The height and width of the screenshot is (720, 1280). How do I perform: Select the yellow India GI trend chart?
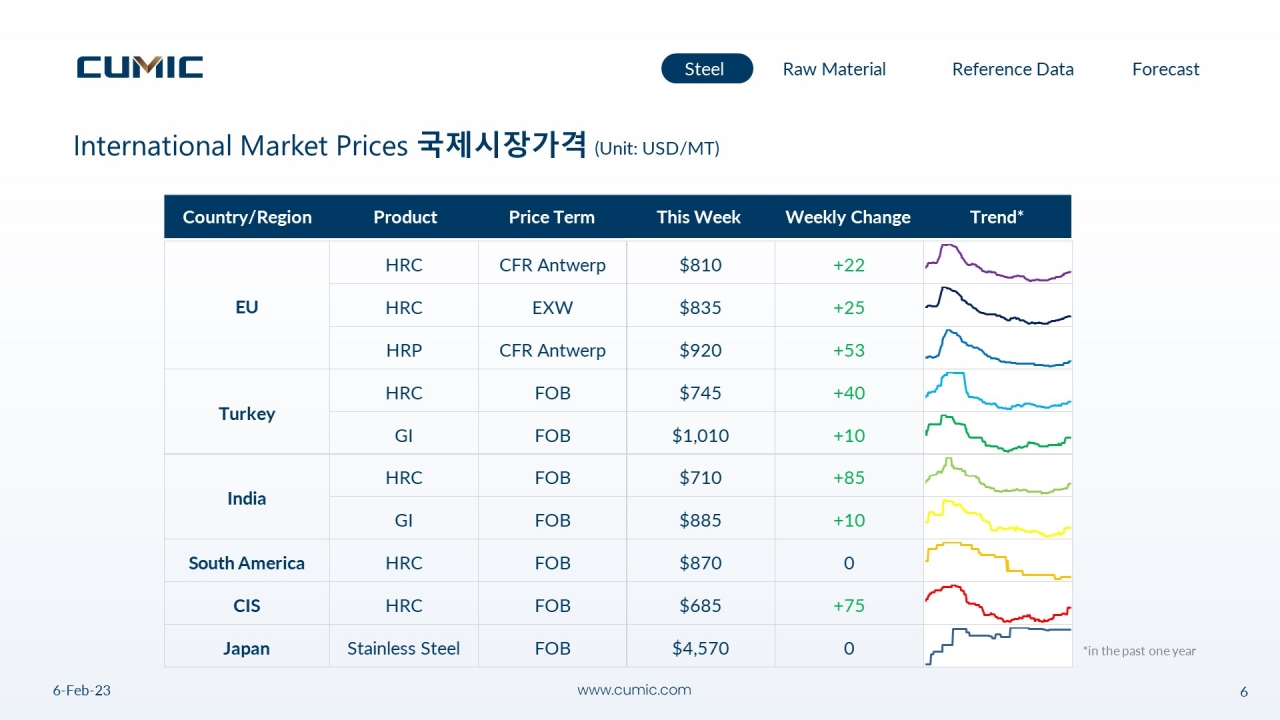point(997,519)
